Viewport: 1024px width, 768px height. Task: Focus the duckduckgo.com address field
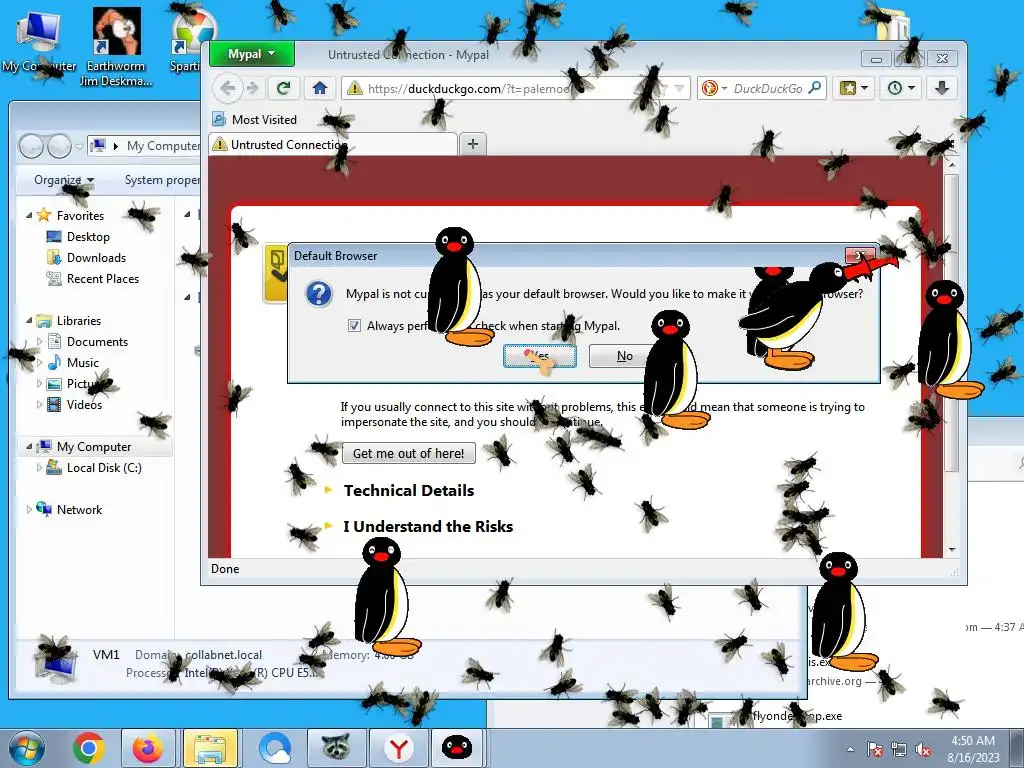(x=516, y=88)
